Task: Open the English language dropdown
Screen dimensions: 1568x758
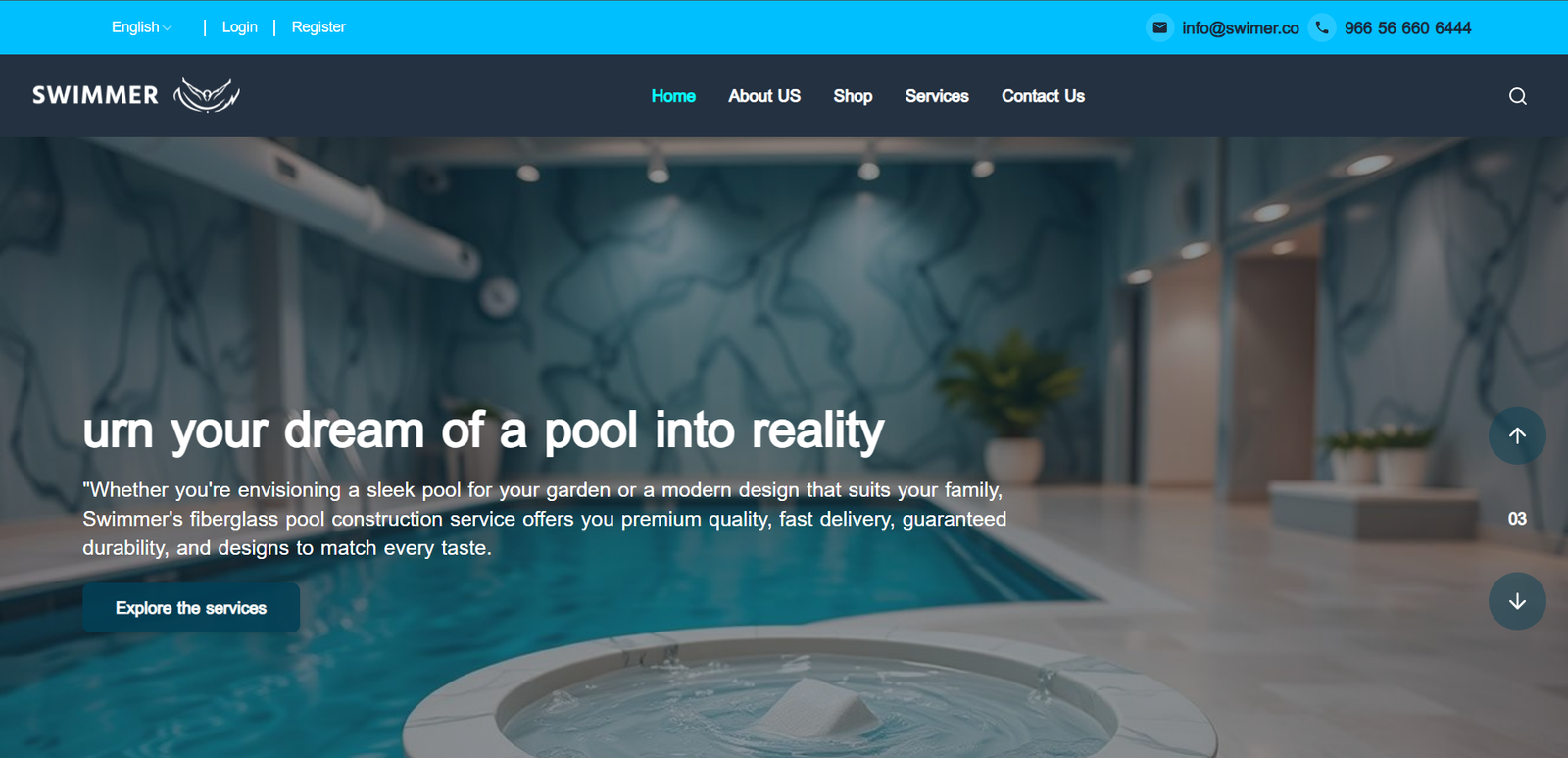Action: 142,27
